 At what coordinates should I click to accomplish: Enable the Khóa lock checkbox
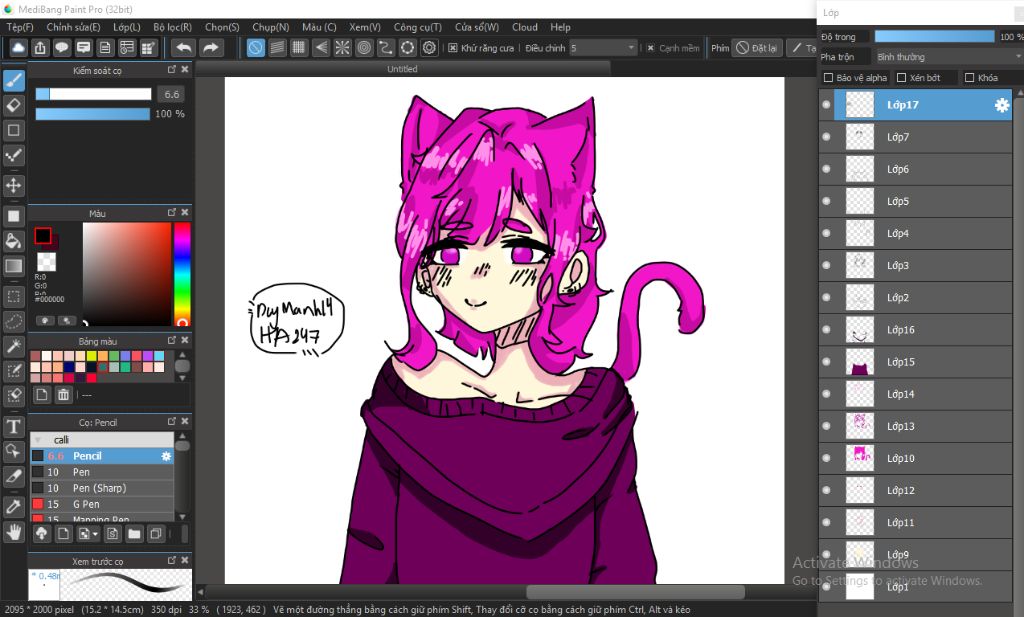(969, 78)
